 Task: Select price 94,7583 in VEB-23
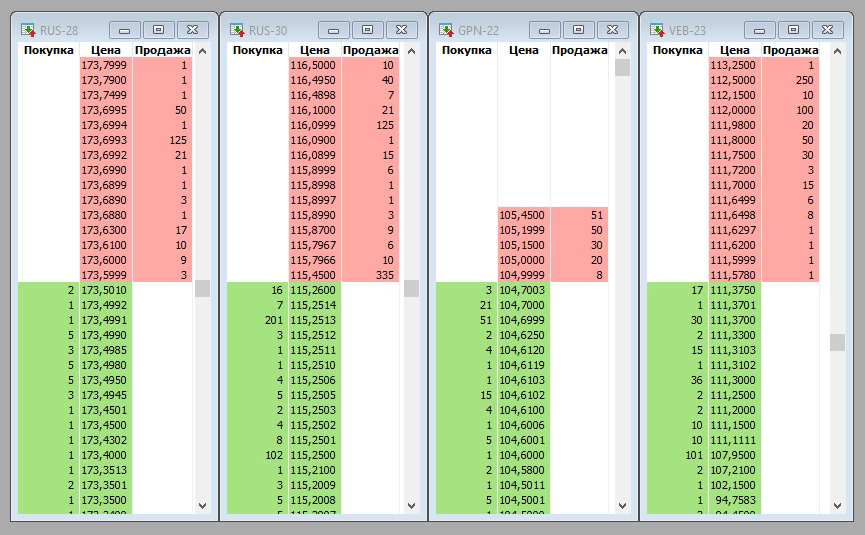735,500
